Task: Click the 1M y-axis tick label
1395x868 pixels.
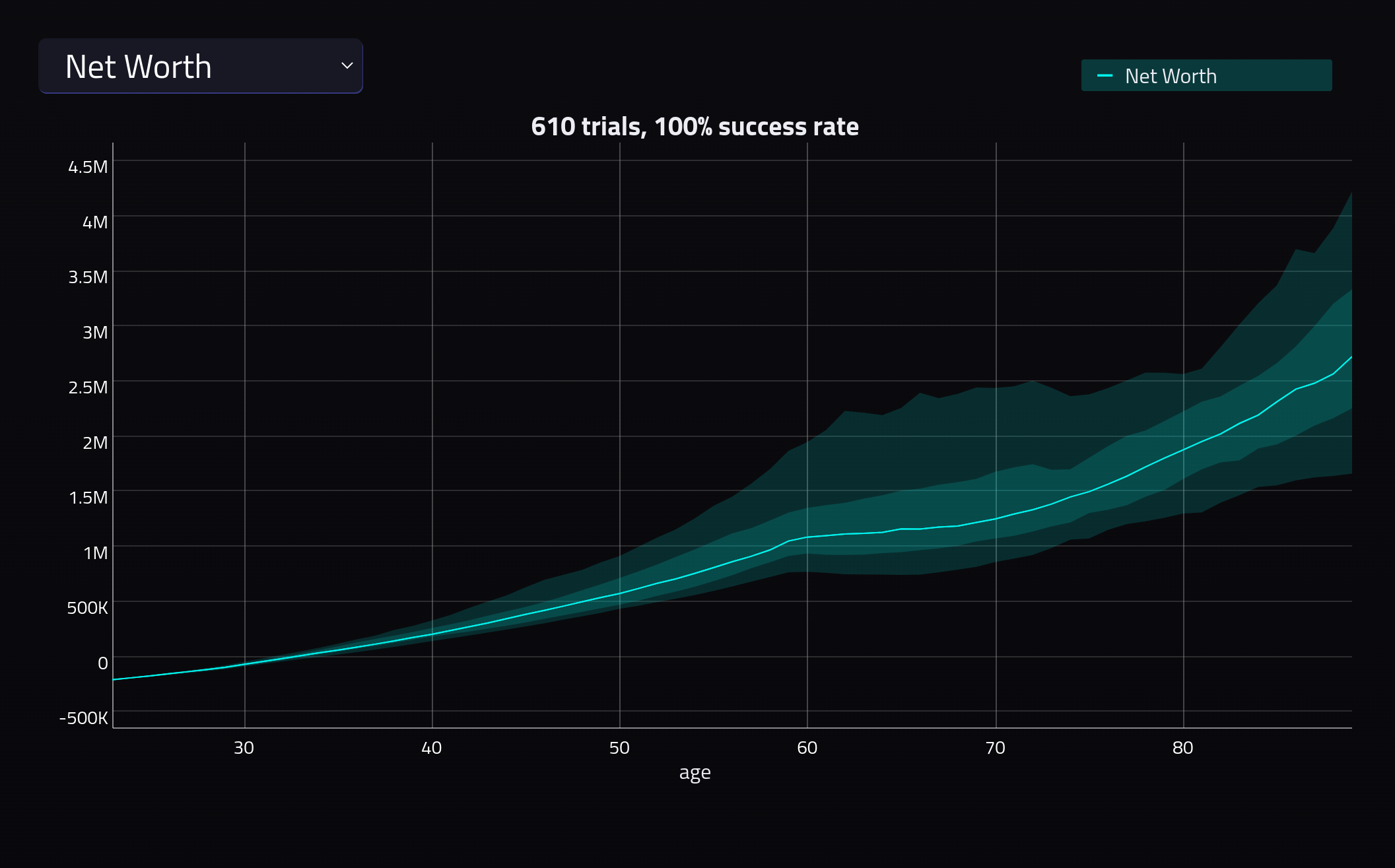Action: tap(95, 553)
